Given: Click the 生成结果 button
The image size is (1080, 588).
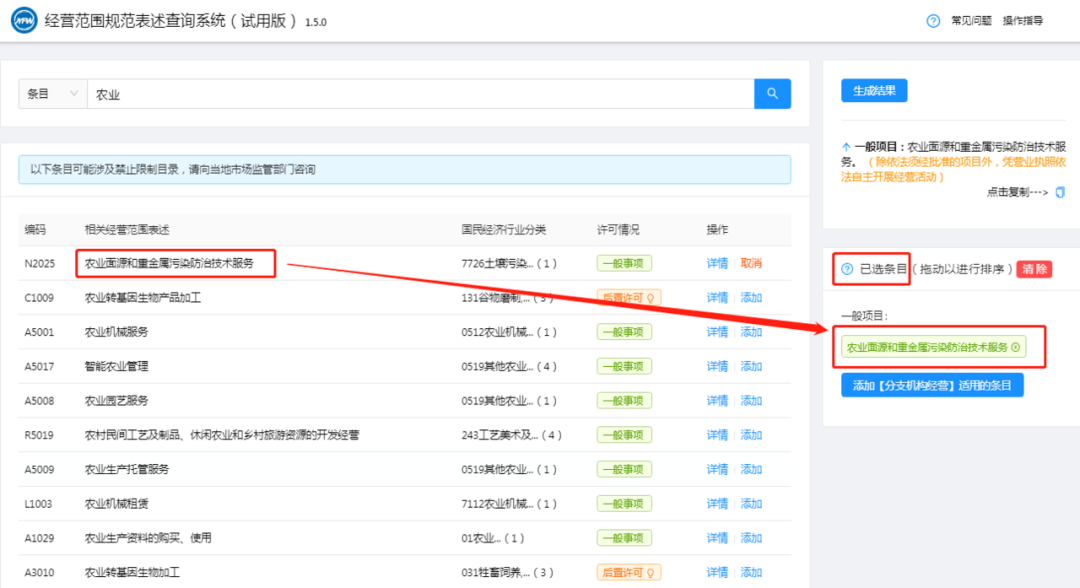Looking at the screenshot, I should 873,91.
